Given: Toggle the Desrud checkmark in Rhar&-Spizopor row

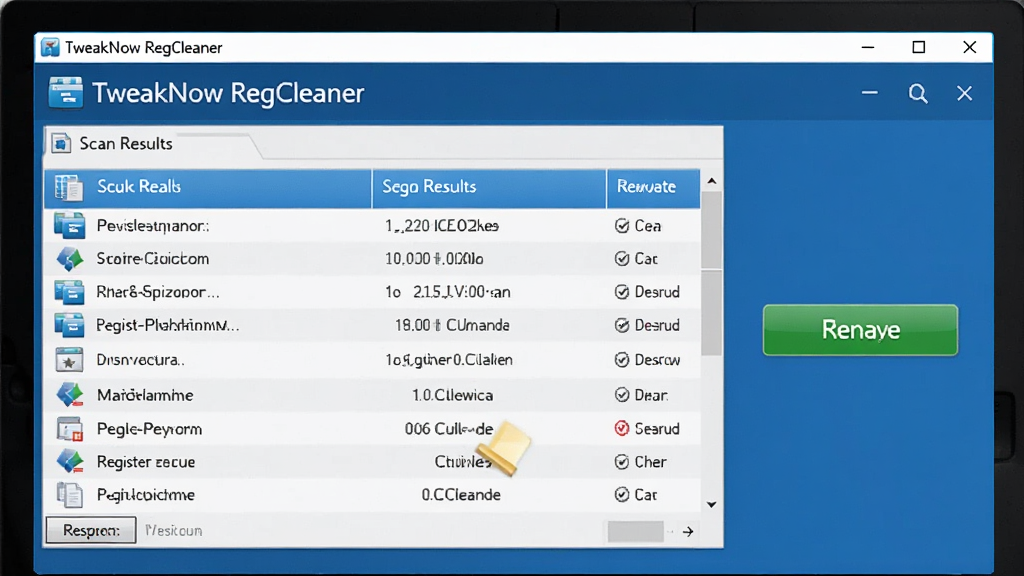Looking at the screenshot, I should tap(622, 292).
